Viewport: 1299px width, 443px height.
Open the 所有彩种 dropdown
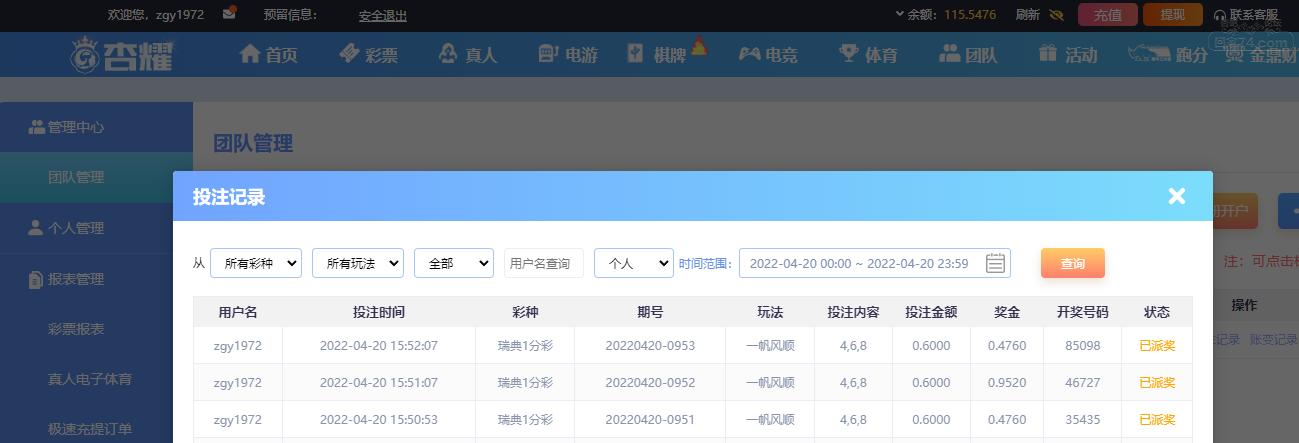(x=256, y=263)
